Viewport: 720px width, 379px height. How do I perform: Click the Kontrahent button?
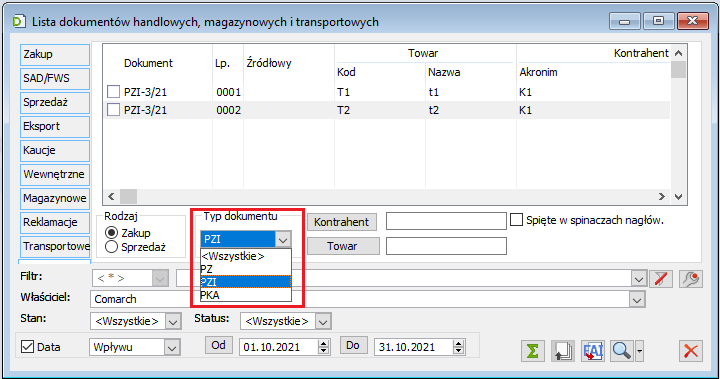(x=342, y=222)
